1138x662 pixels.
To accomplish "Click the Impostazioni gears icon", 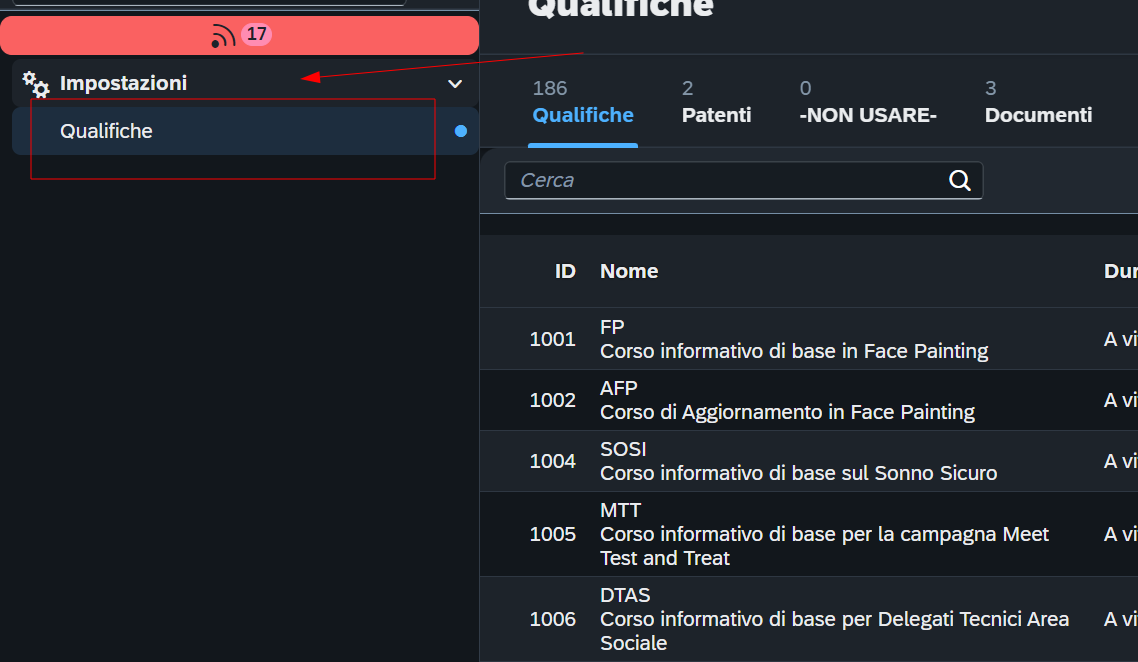I will tap(36, 84).
